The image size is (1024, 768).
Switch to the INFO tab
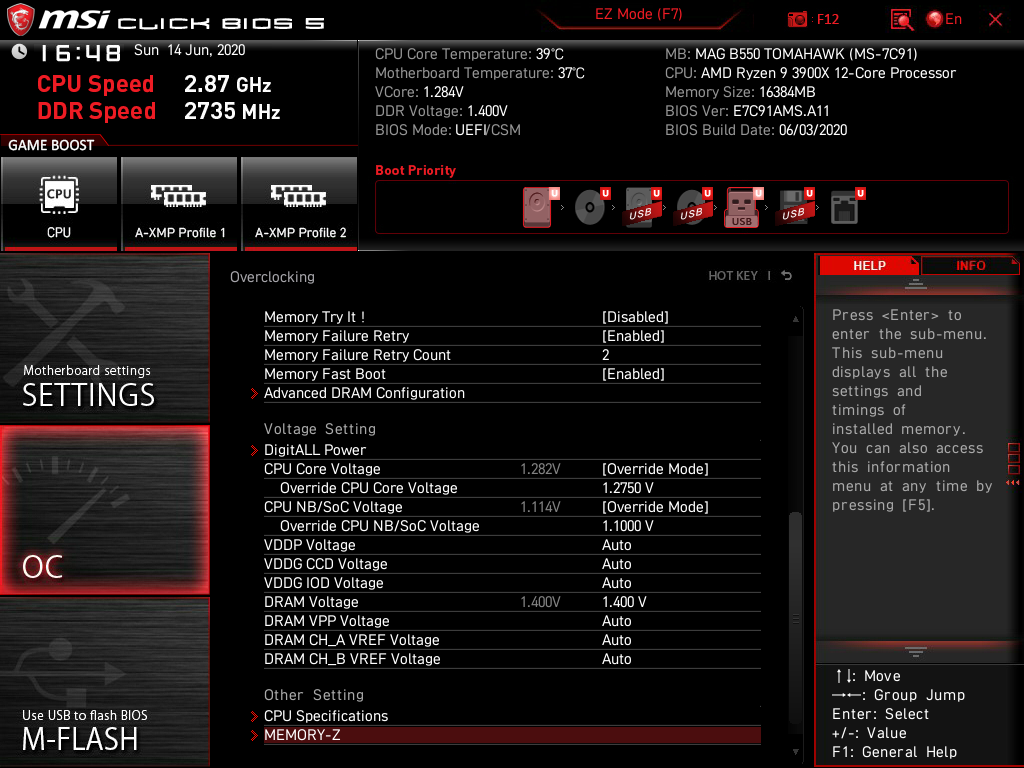tap(970, 266)
